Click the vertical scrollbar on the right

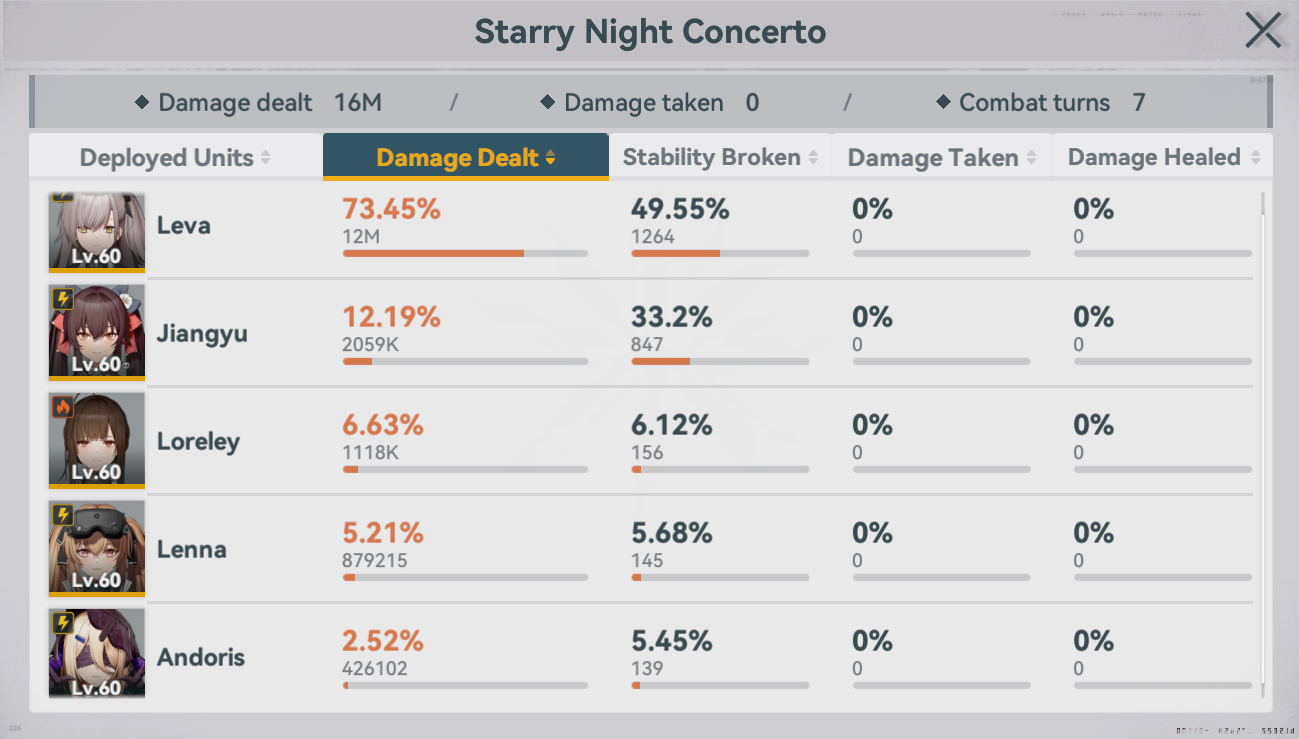pos(1263,445)
